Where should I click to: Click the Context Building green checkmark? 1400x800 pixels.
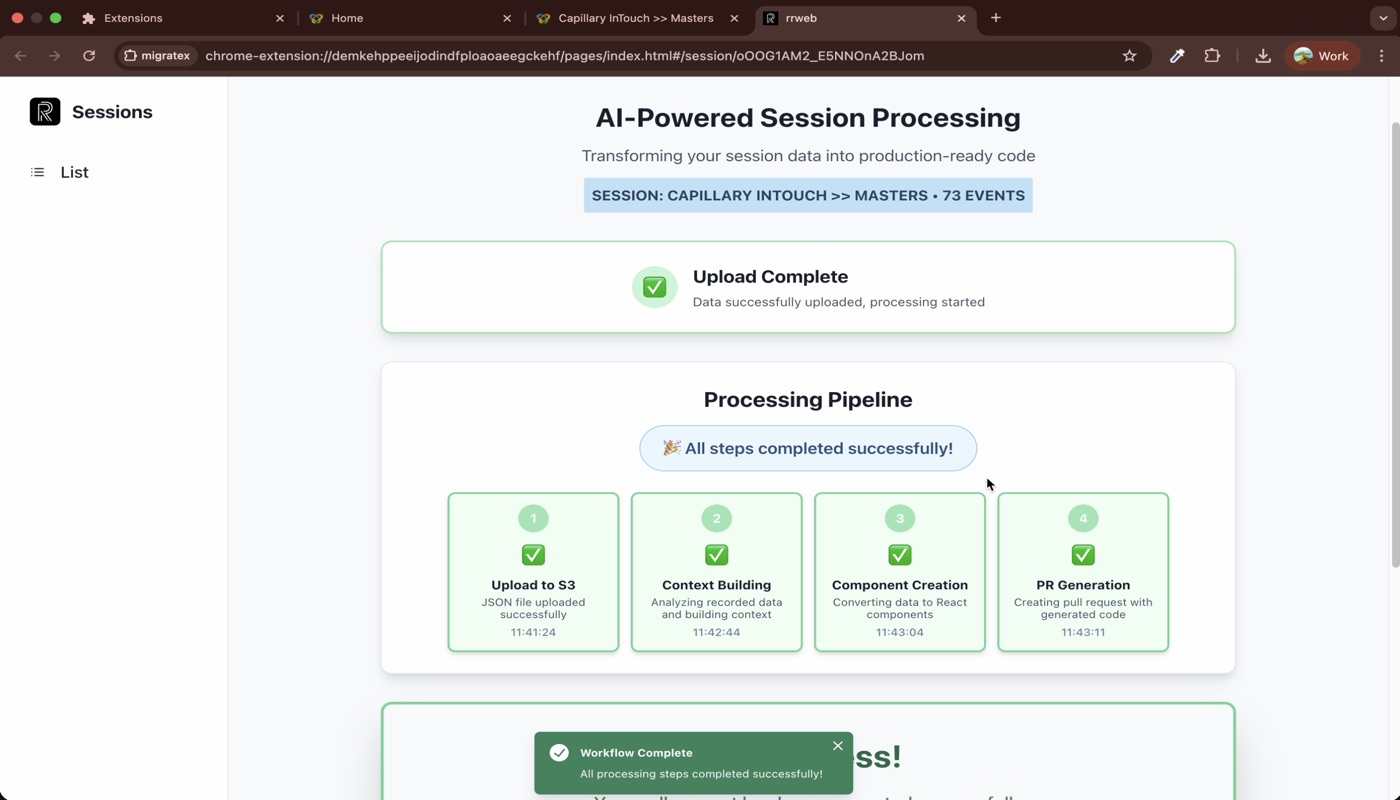716,555
